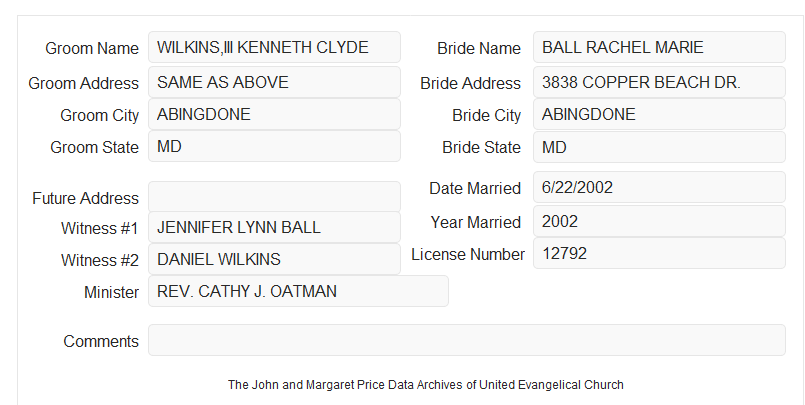
Task: Click the empty Future Address field
Action: point(274,197)
